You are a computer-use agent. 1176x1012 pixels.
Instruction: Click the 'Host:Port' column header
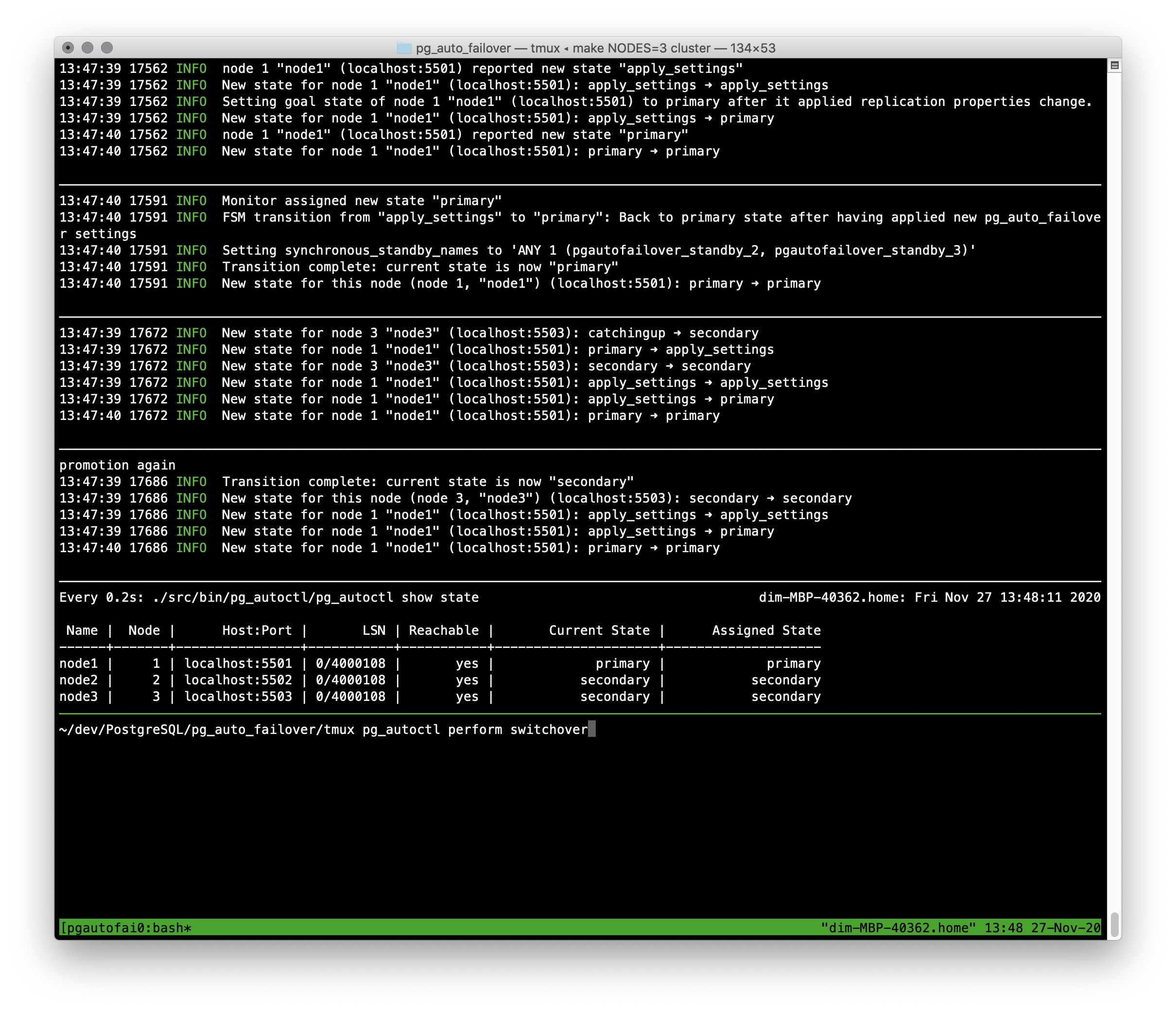click(x=257, y=630)
